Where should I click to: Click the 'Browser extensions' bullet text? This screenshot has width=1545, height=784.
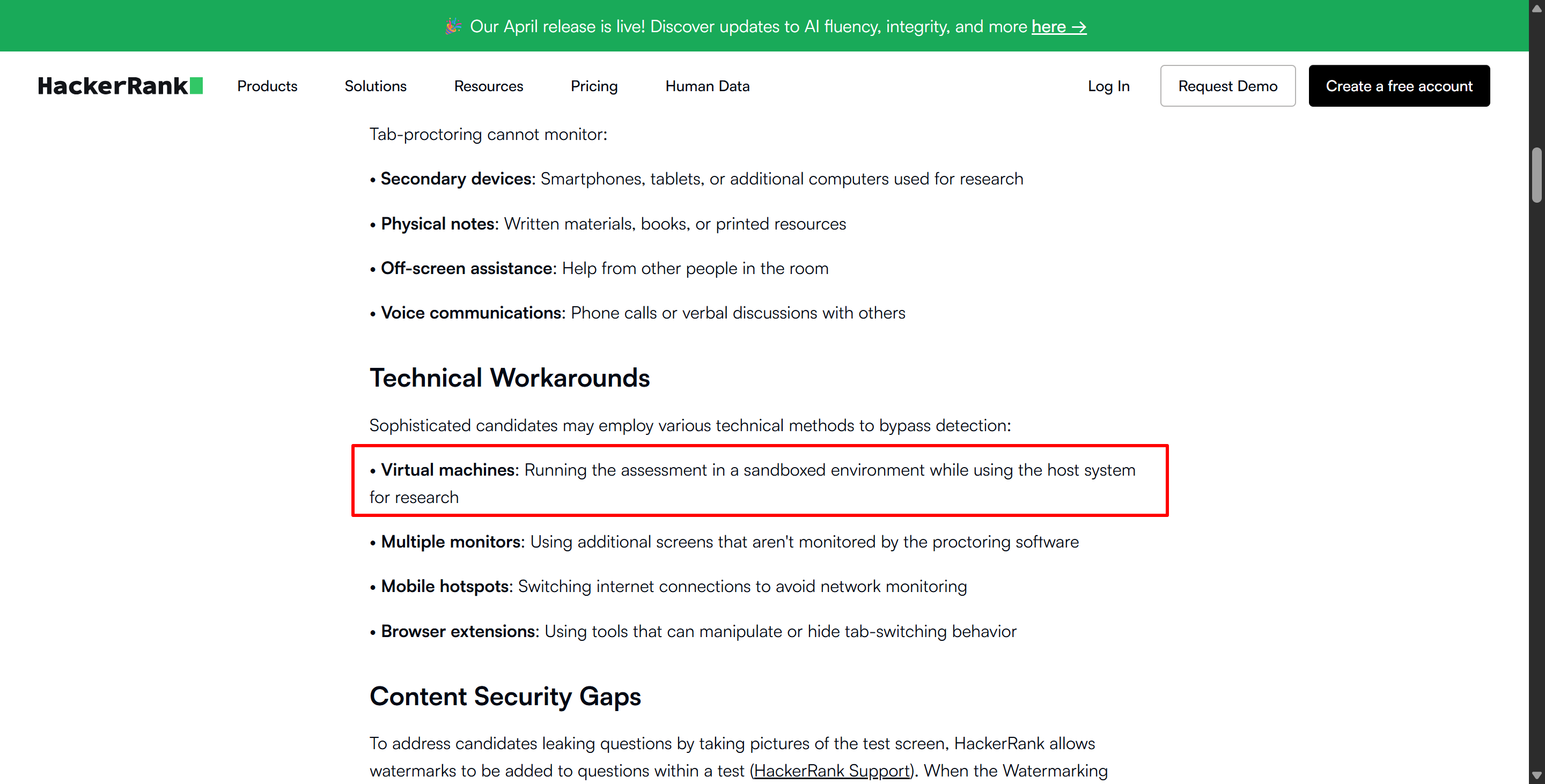[x=693, y=631]
